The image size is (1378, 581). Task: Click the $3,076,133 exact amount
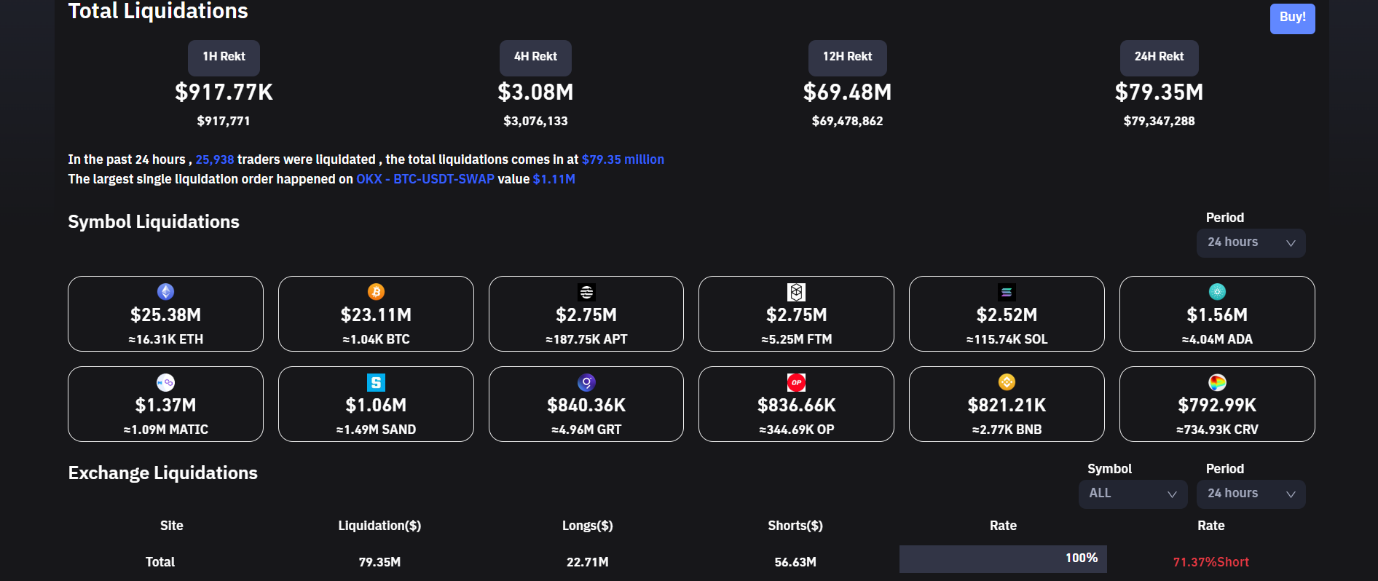[x=536, y=121]
